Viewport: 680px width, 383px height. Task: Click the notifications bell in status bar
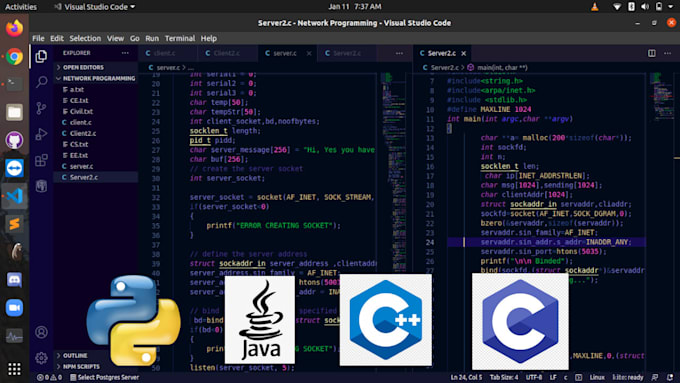click(670, 377)
